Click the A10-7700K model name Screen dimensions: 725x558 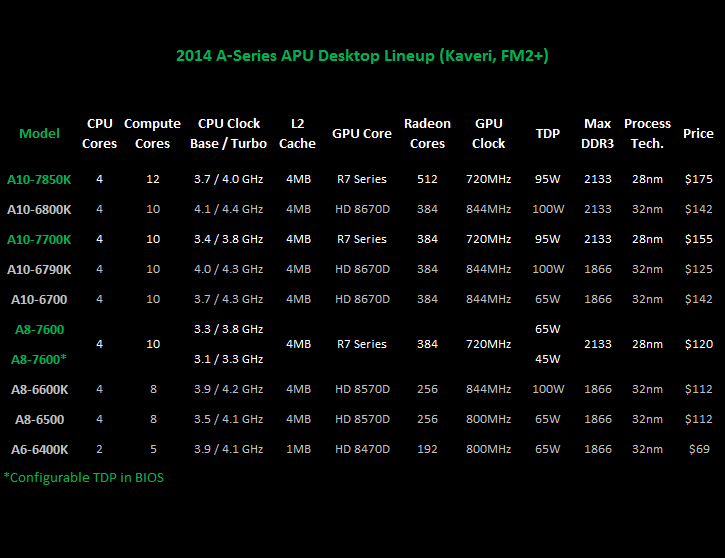pyautogui.click(x=39, y=240)
